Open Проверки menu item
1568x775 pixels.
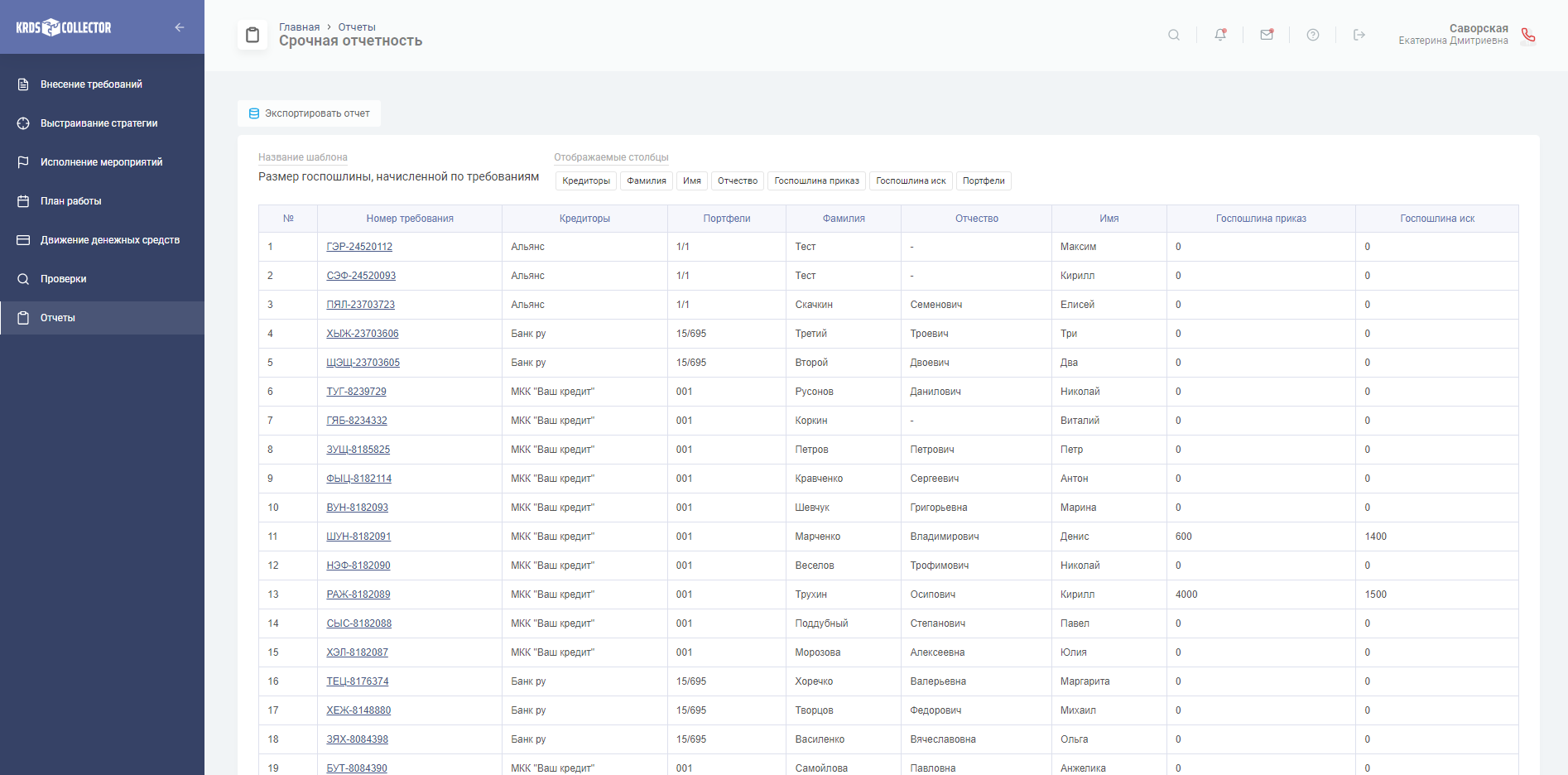(102, 279)
